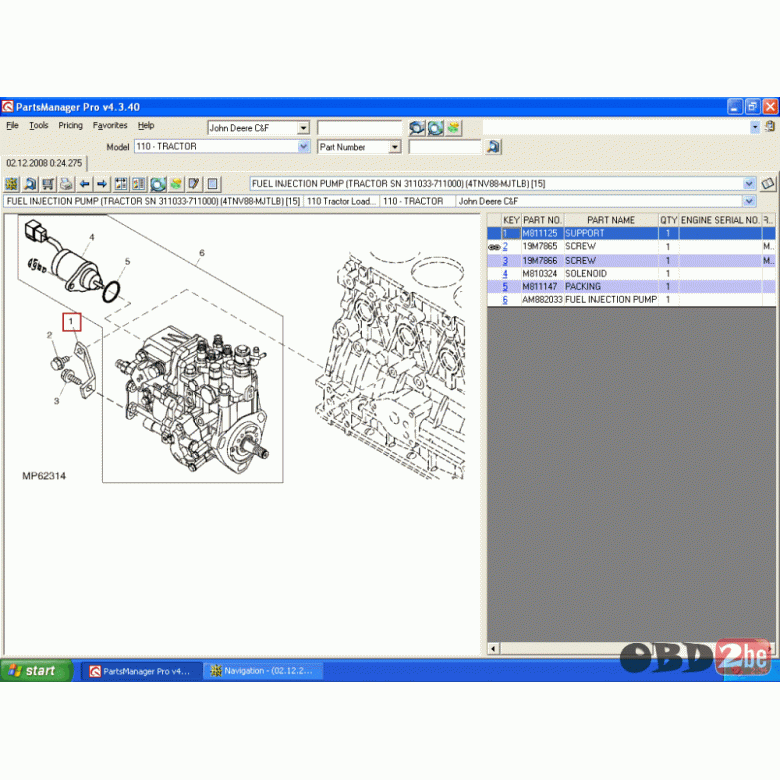The width and height of the screenshot is (780, 780).
Task: Click key link 4 in parts list
Action: tap(505, 274)
